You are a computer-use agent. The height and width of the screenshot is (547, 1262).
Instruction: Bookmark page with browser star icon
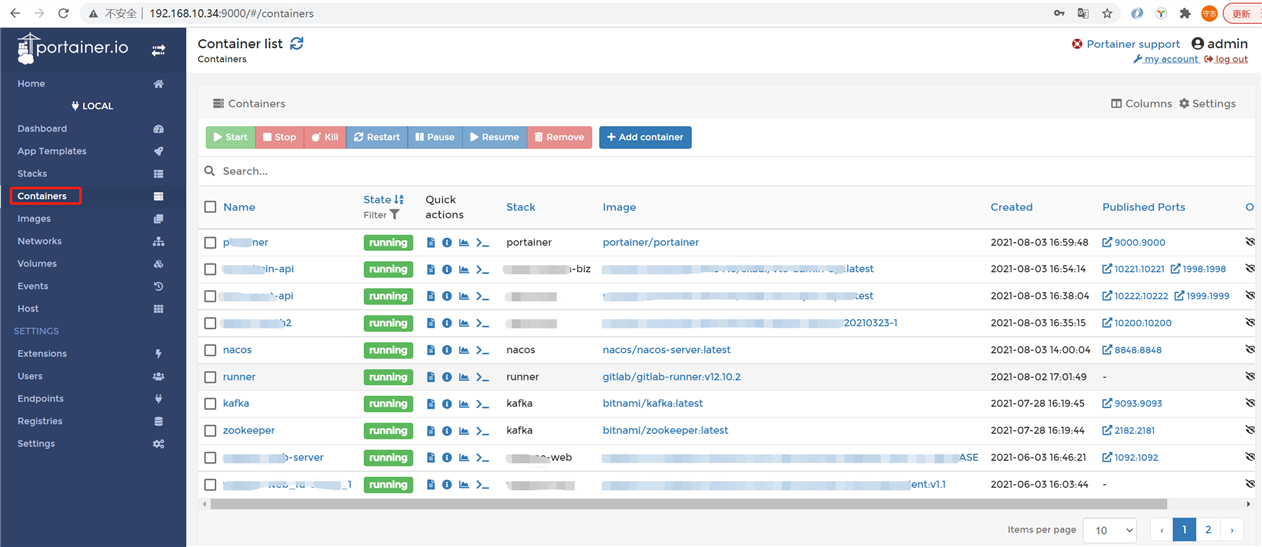[x=1107, y=14]
